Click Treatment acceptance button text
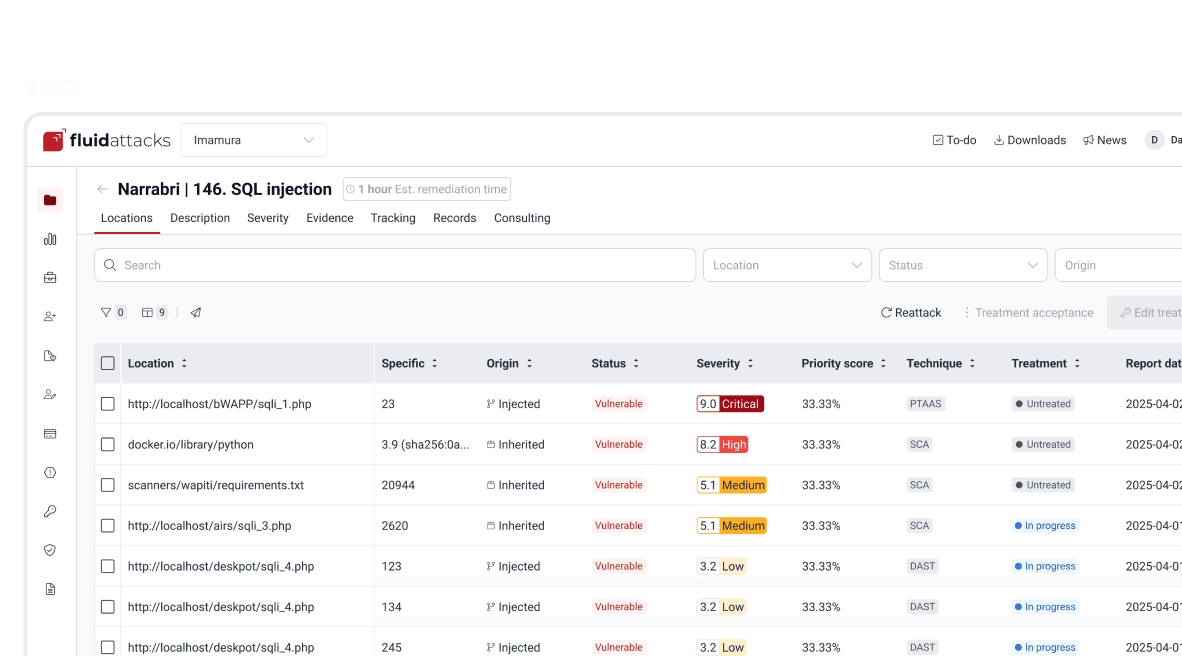This screenshot has width=1182, height=656. click(1034, 312)
